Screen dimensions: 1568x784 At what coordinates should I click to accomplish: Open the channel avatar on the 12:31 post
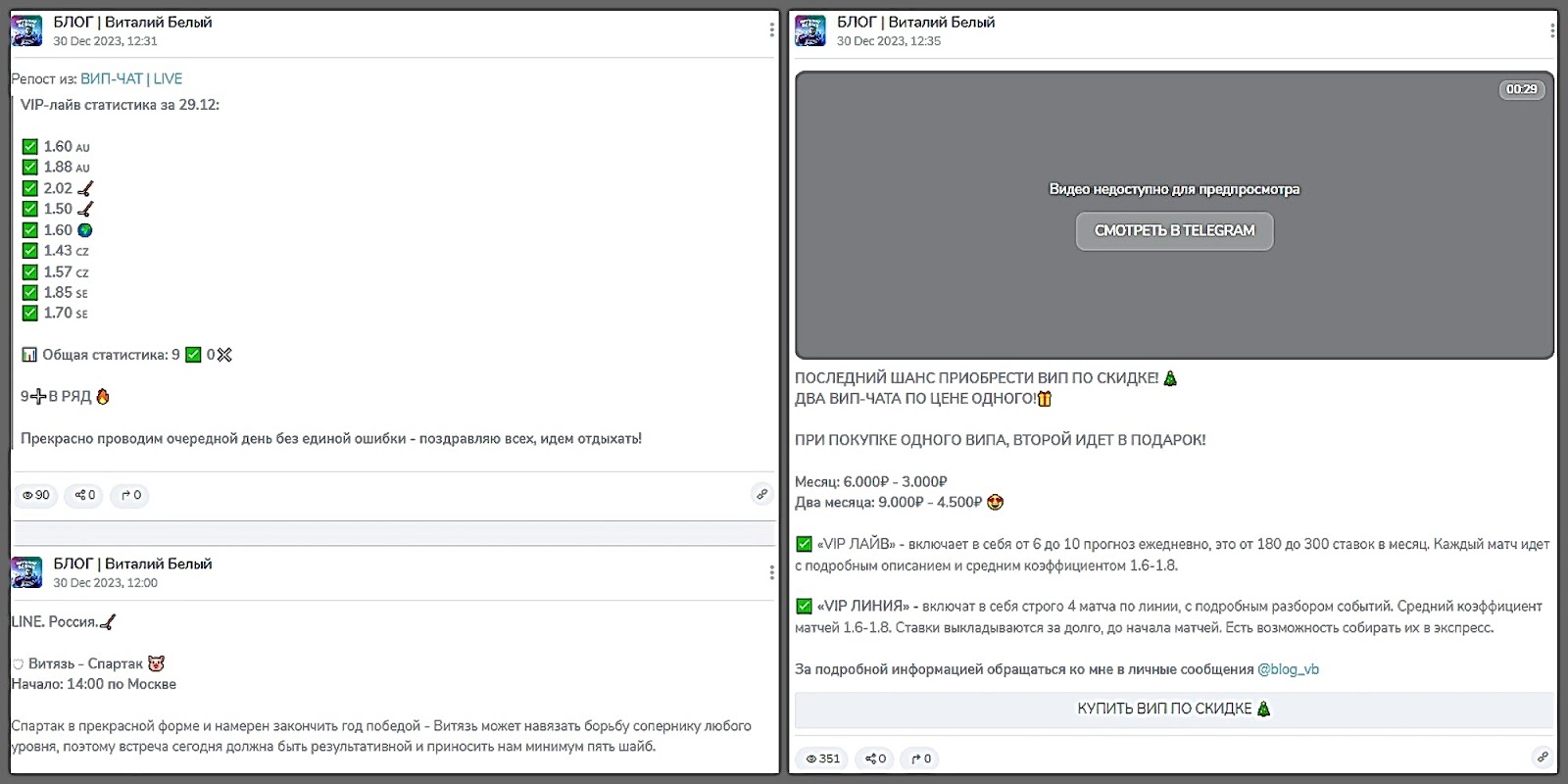pyautogui.click(x=26, y=31)
